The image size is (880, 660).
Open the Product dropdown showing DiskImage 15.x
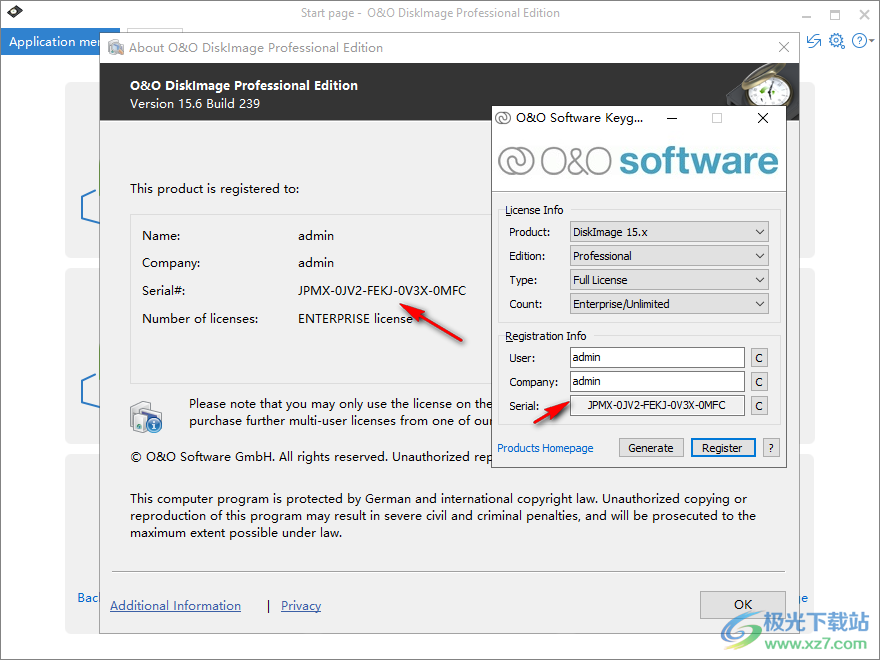click(761, 231)
